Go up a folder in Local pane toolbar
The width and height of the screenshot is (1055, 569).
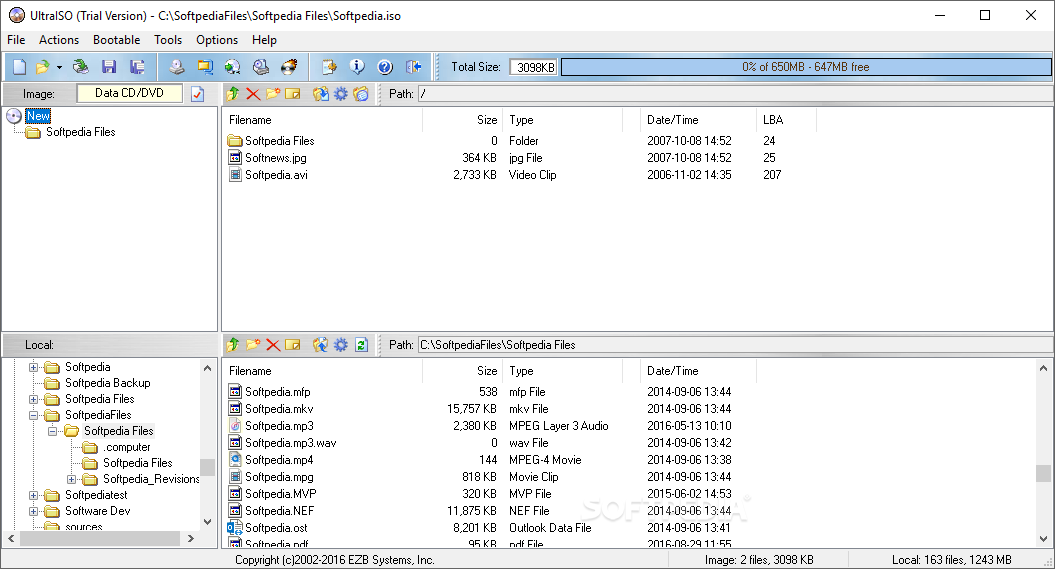click(x=233, y=344)
